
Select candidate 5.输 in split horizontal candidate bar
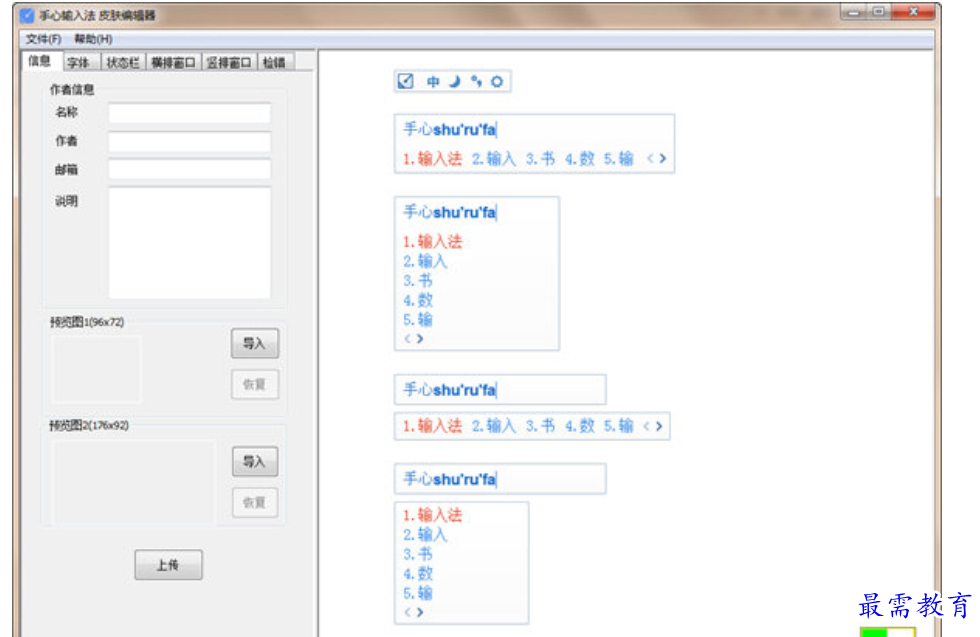(x=618, y=426)
